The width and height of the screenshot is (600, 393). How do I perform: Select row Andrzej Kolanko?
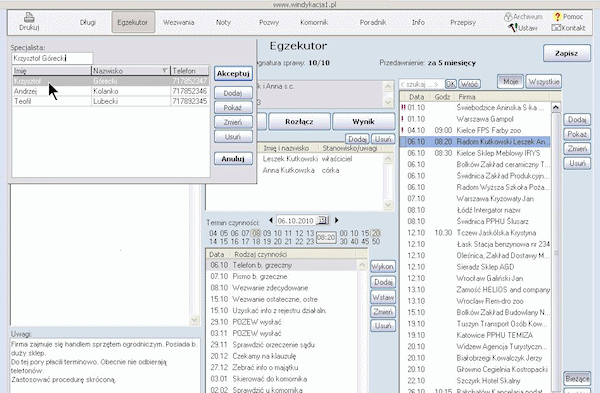coord(111,91)
